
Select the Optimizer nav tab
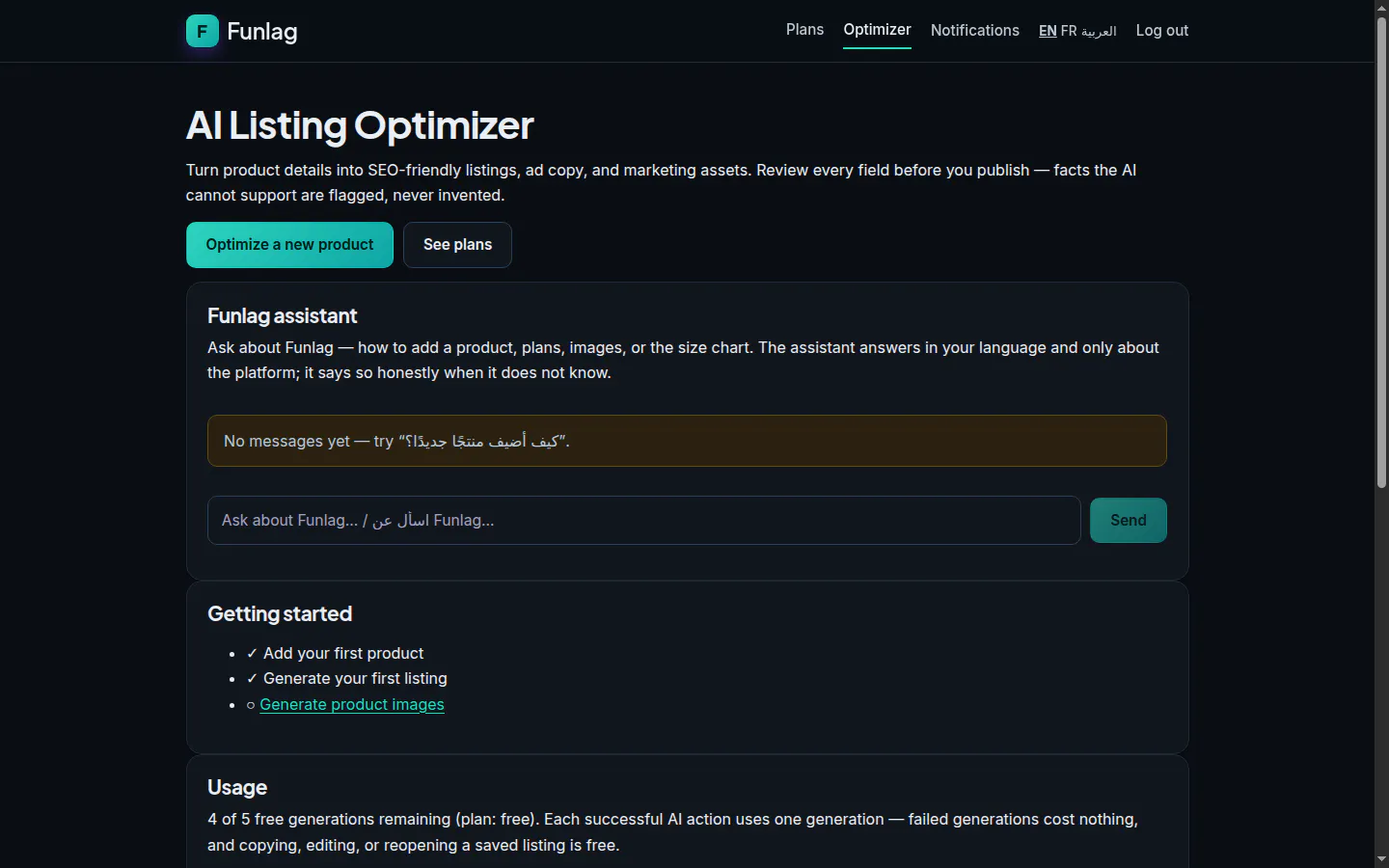[x=877, y=30]
